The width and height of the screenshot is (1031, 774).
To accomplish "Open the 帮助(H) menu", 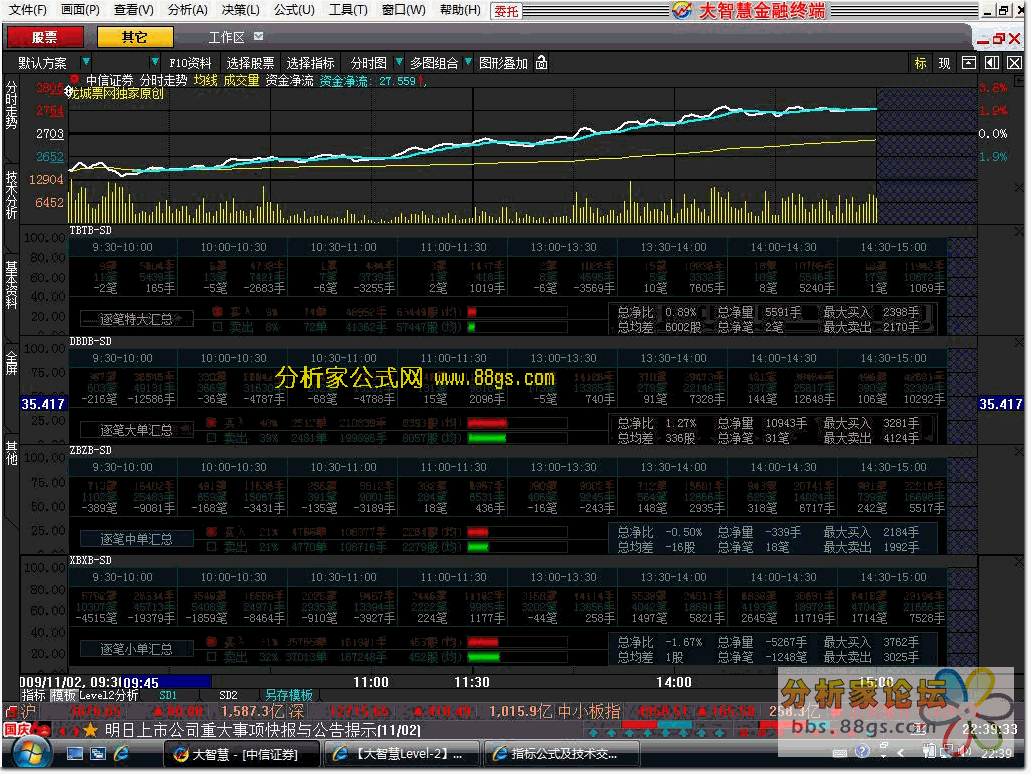I will click(x=460, y=10).
